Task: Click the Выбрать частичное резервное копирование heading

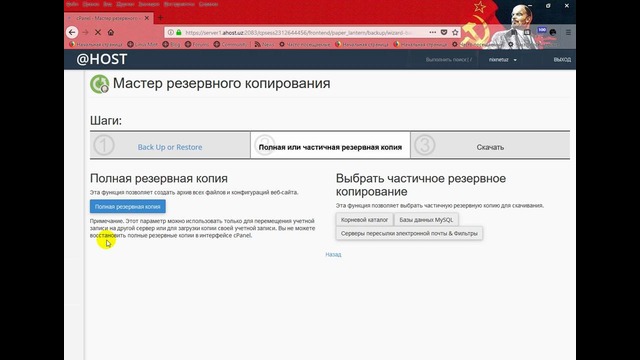Action: (x=421, y=185)
